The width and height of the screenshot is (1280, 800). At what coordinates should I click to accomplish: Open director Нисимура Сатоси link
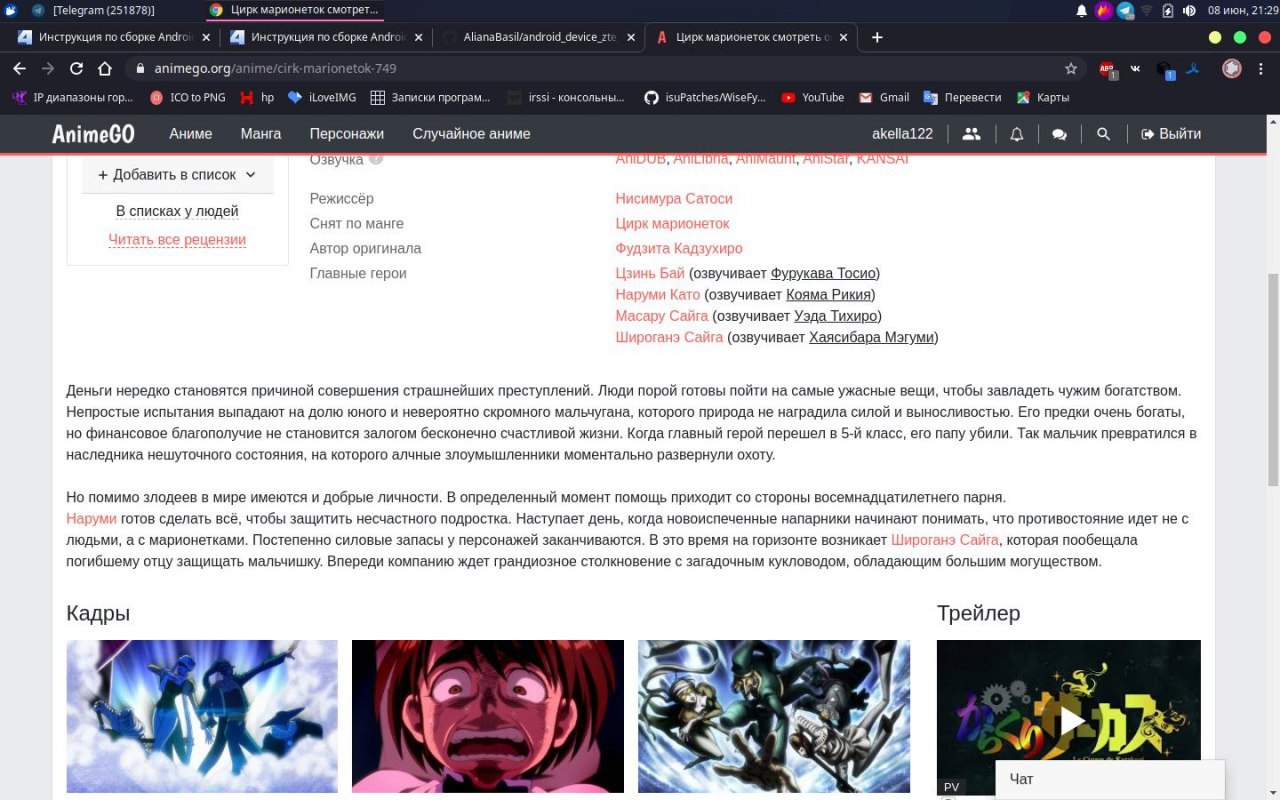tap(674, 199)
